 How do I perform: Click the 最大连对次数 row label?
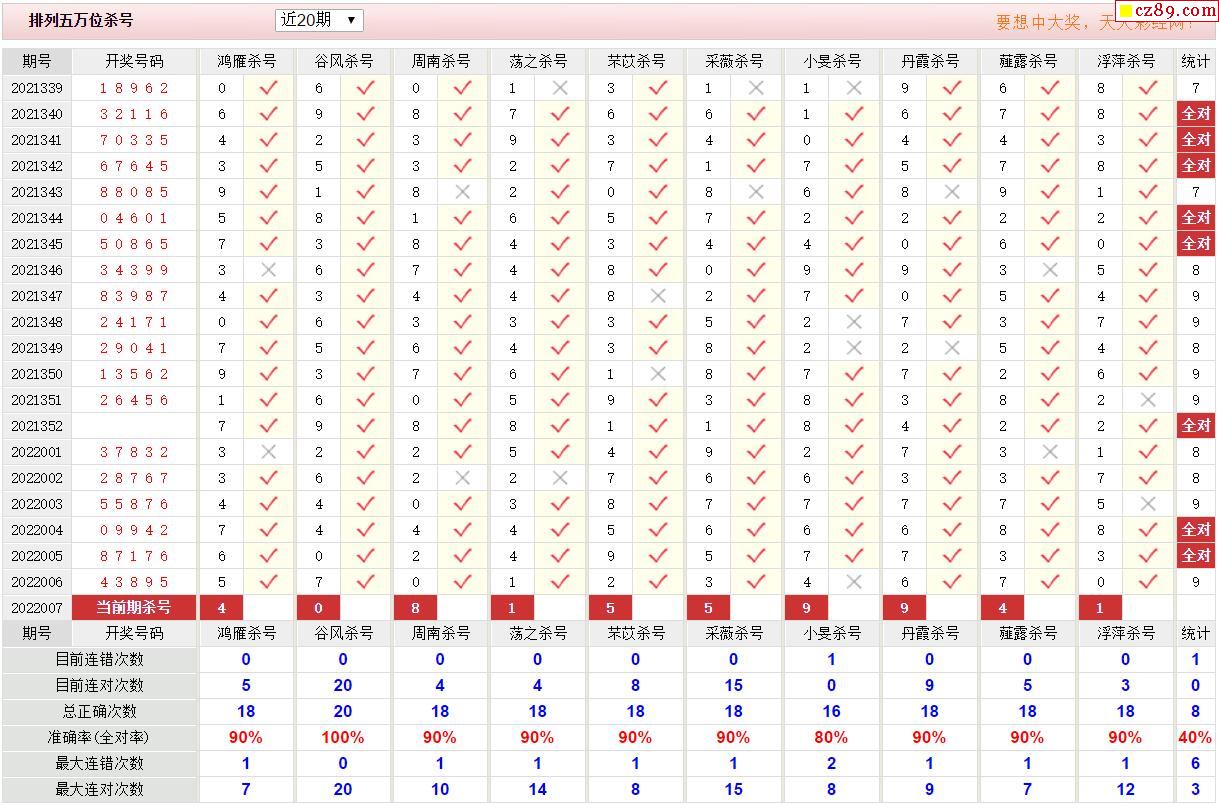coord(100,790)
